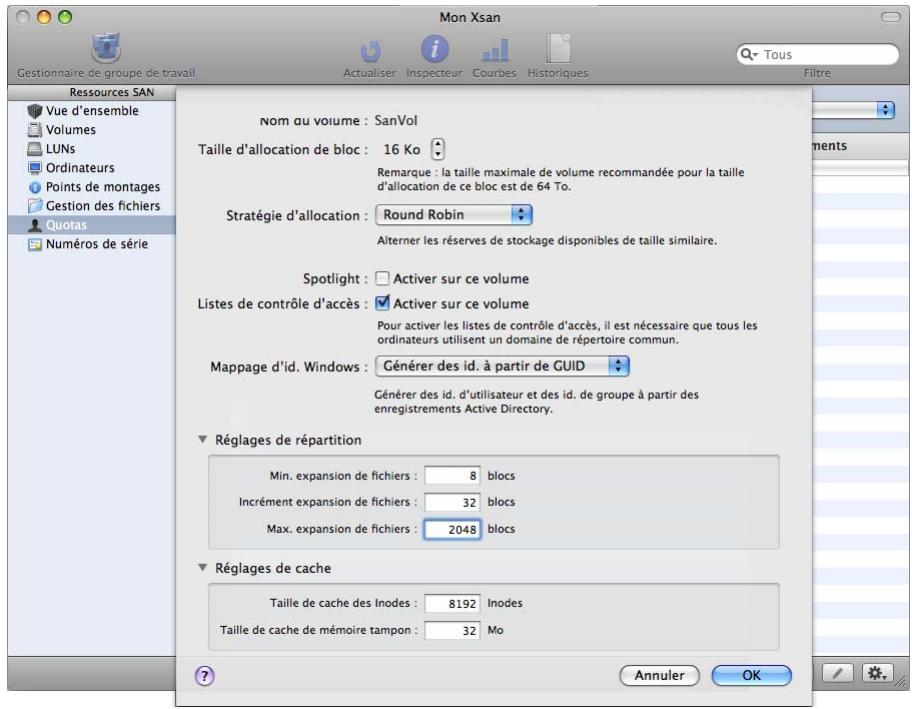Select Quotas in the sidebar

click(x=91, y=225)
